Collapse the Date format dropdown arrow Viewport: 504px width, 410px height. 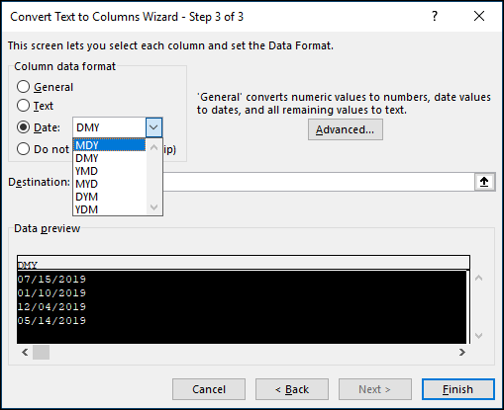click(x=154, y=127)
